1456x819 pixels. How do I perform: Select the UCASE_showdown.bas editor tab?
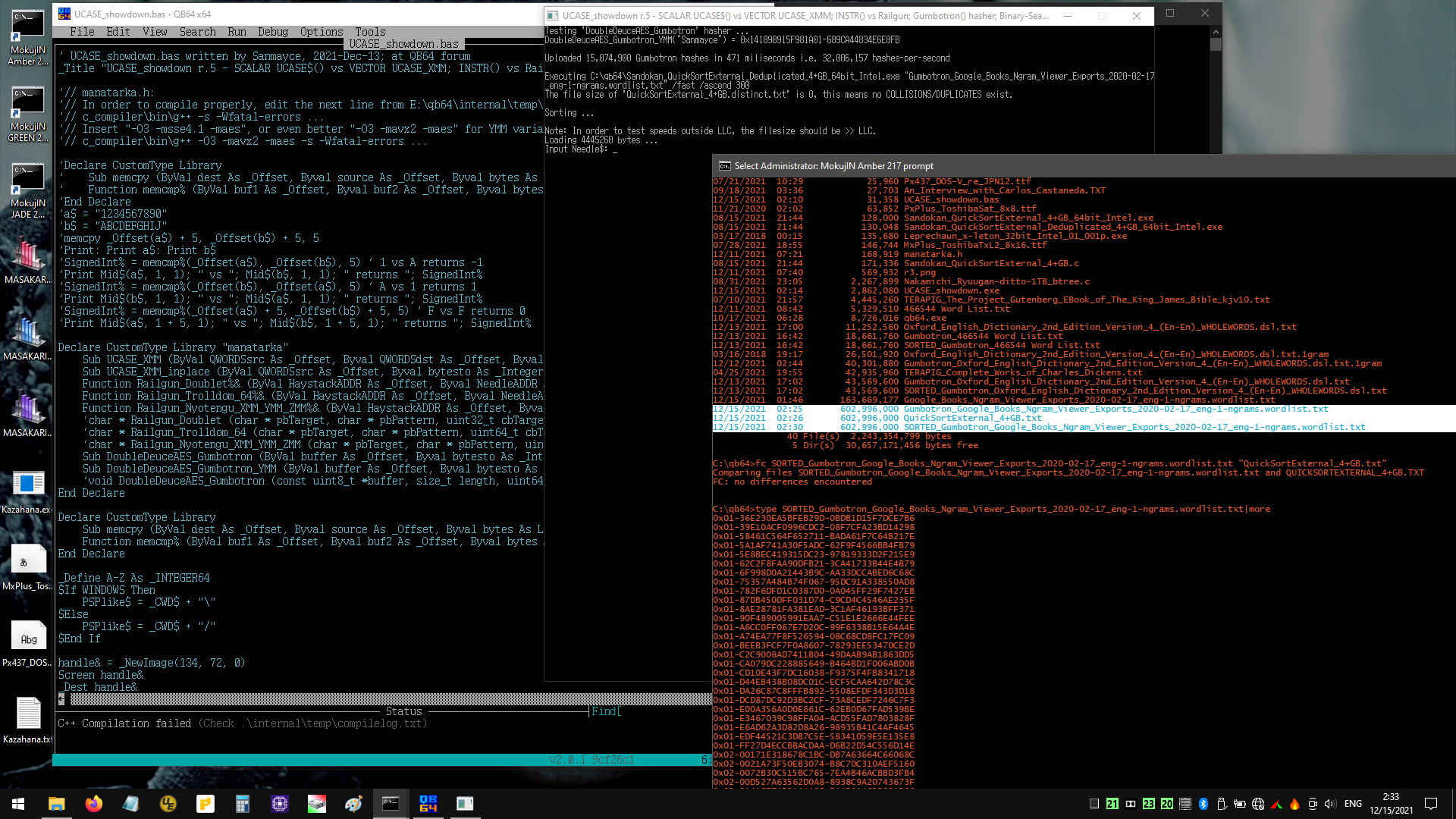click(403, 44)
